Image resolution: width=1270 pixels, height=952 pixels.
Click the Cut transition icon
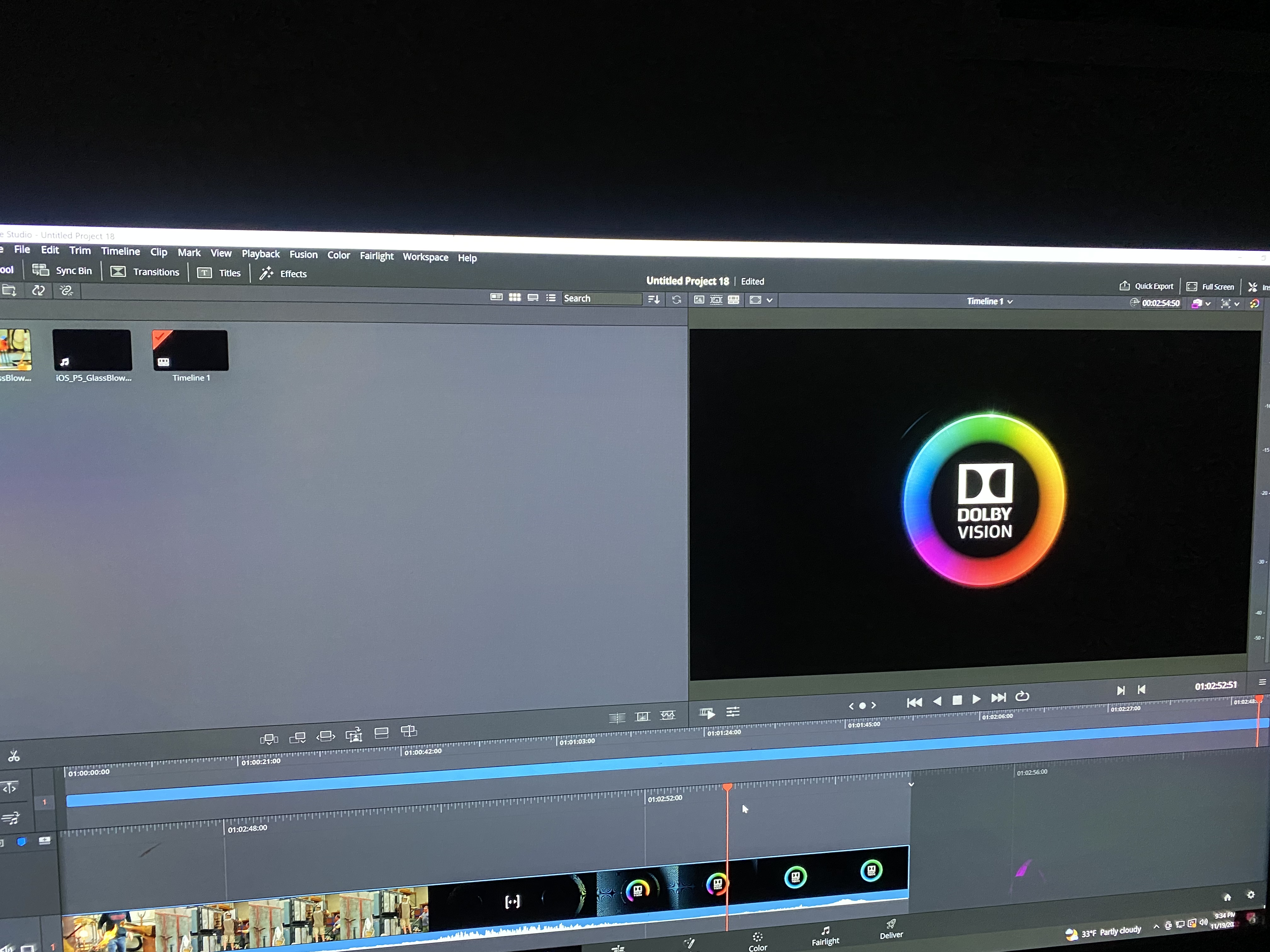pos(617,718)
